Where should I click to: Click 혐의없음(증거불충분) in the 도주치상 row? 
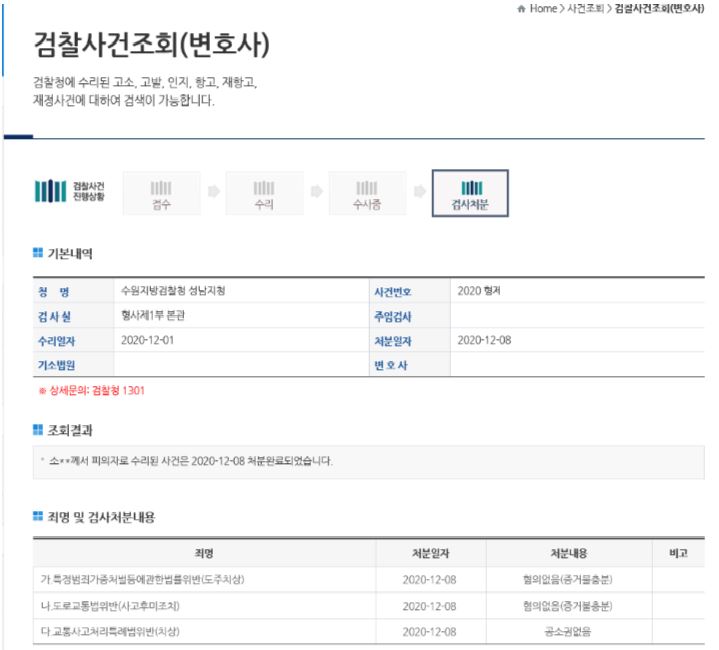[568, 580]
